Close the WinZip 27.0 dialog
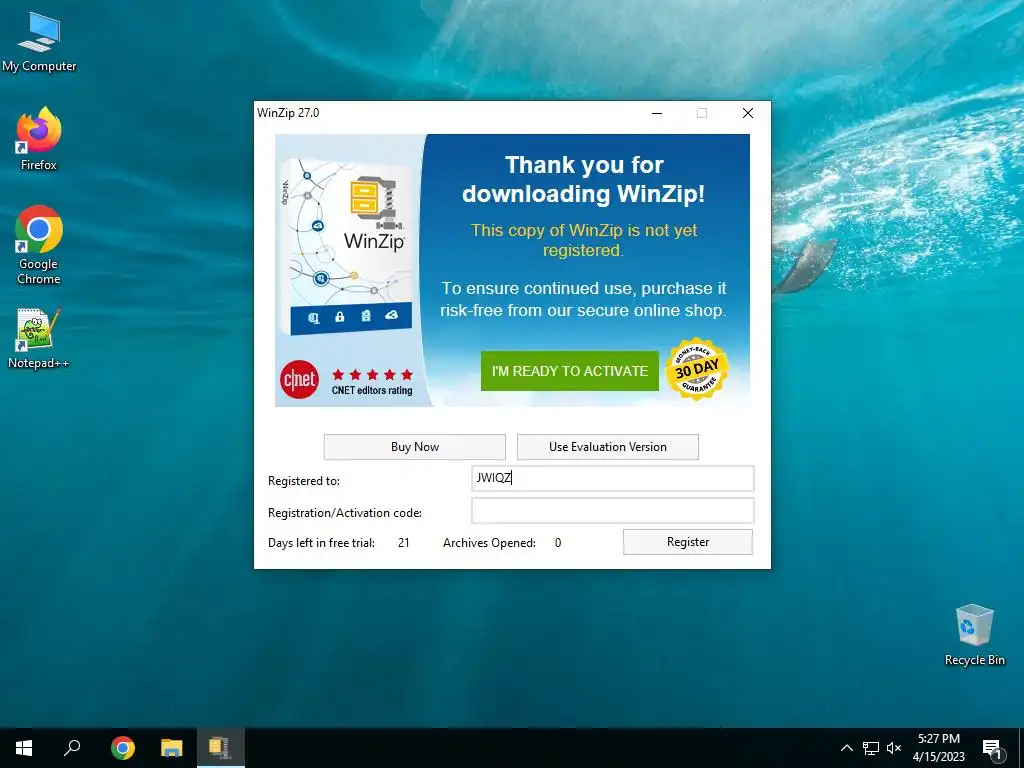The height and width of the screenshot is (768, 1024). coord(748,113)
